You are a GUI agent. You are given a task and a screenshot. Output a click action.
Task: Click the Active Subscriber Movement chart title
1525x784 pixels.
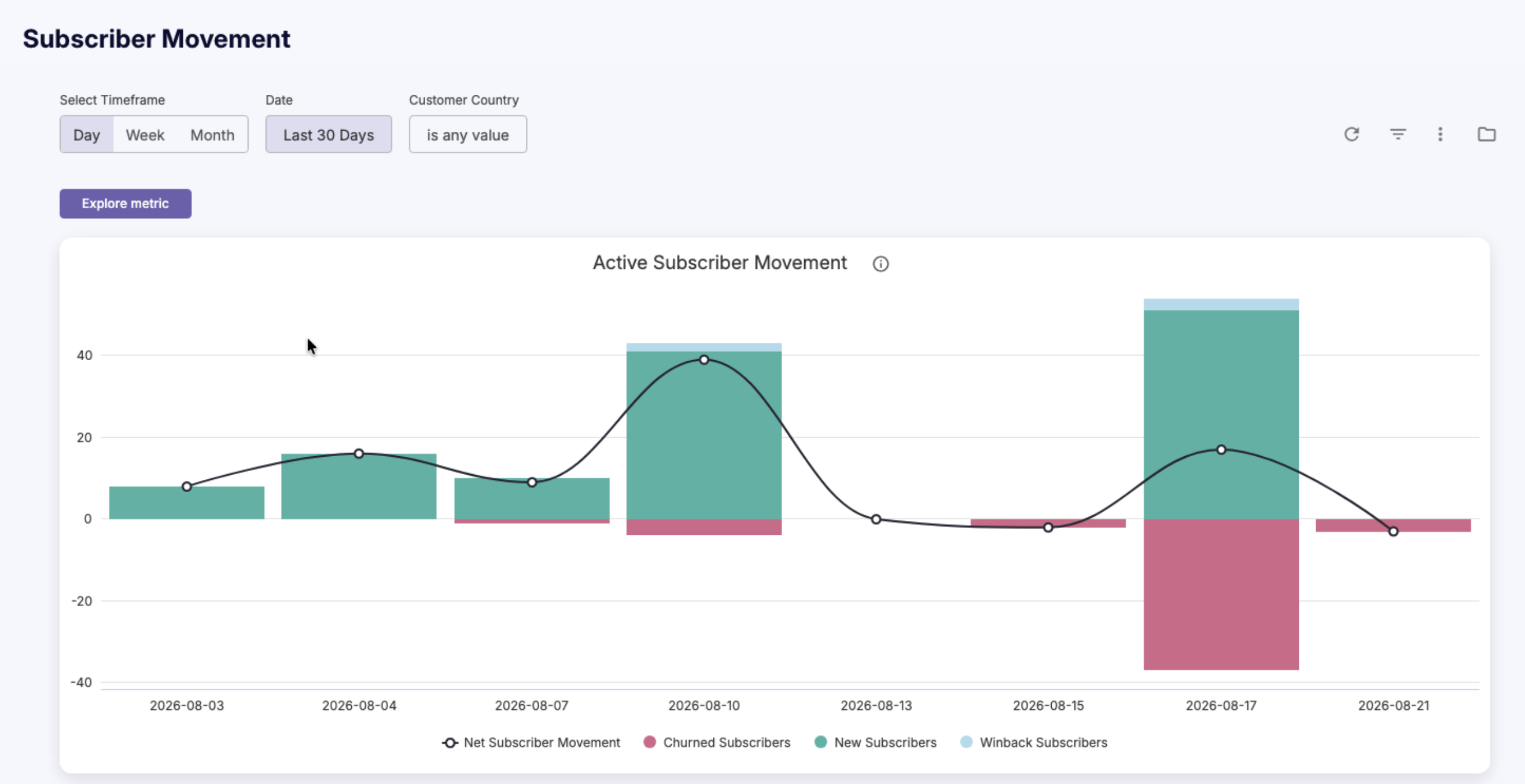[720, 262]
